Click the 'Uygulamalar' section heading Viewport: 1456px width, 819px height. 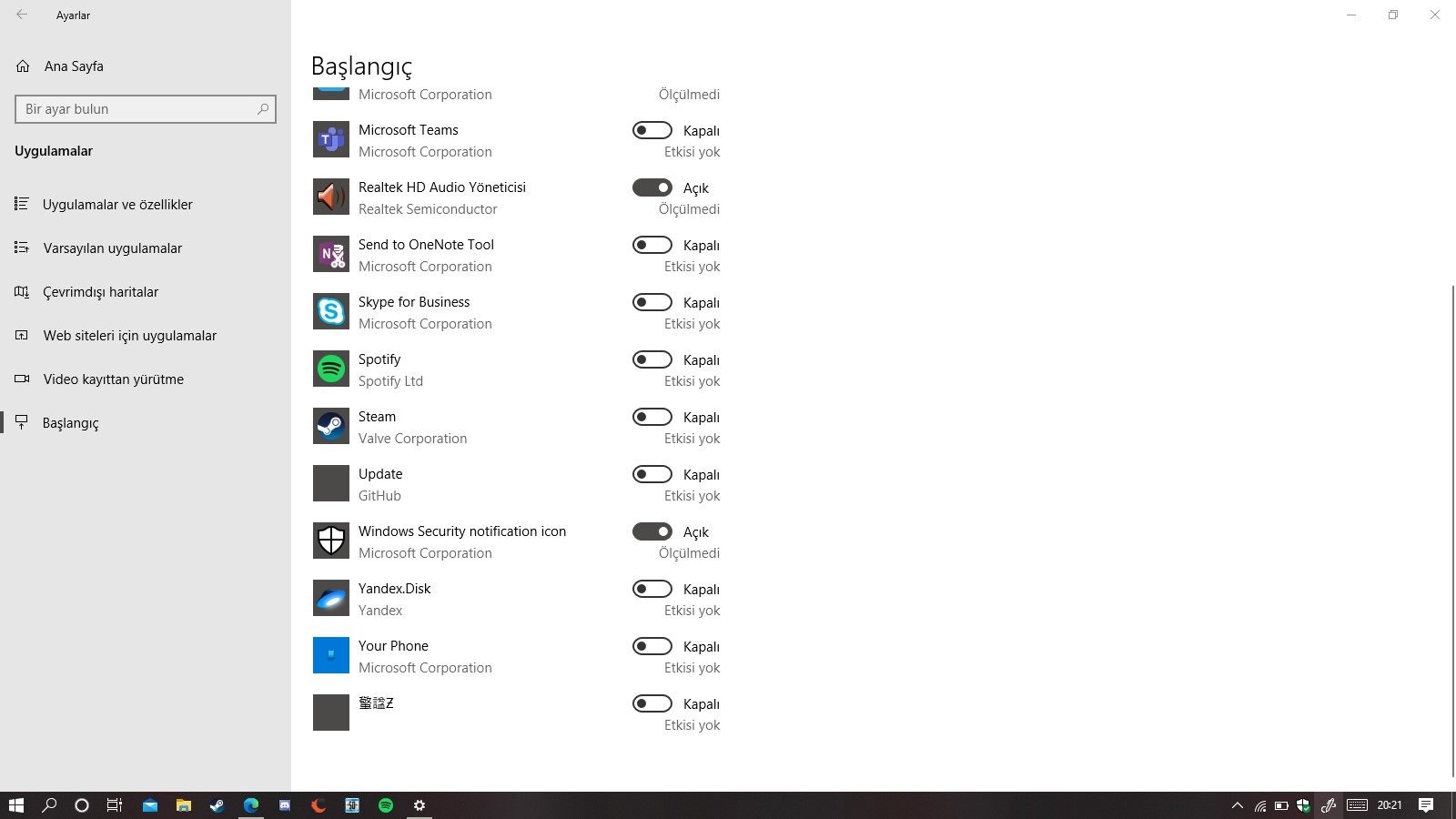coord(54,151)
